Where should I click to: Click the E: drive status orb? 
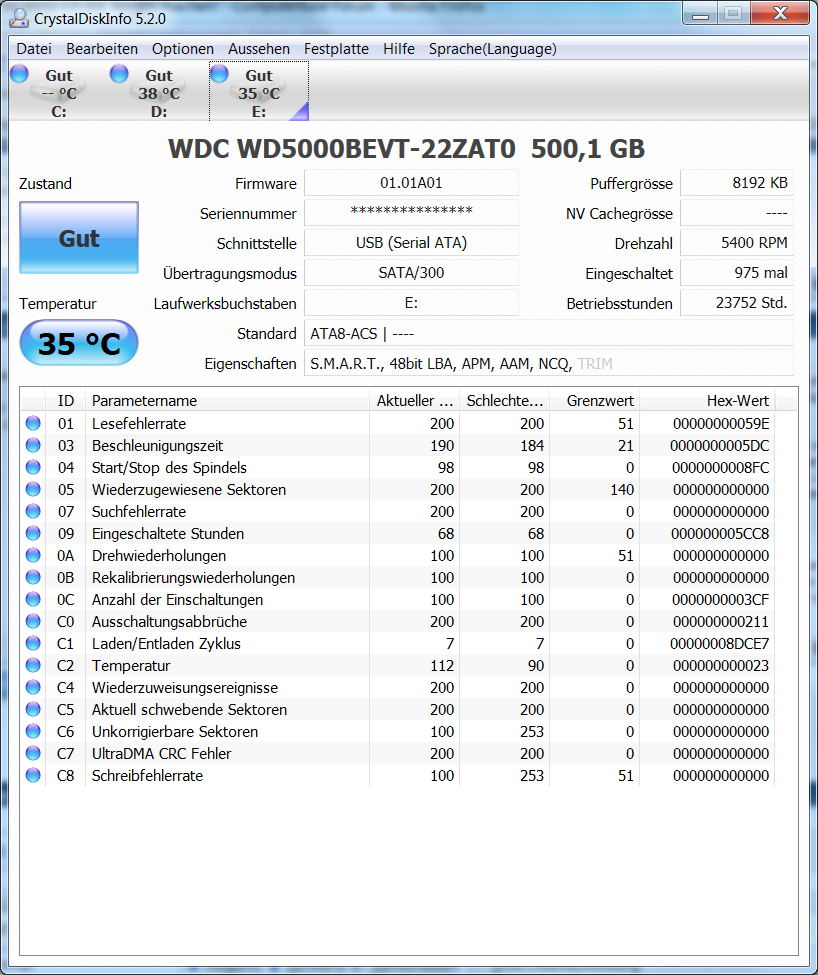pyautogui.click(x=219, y=73)
